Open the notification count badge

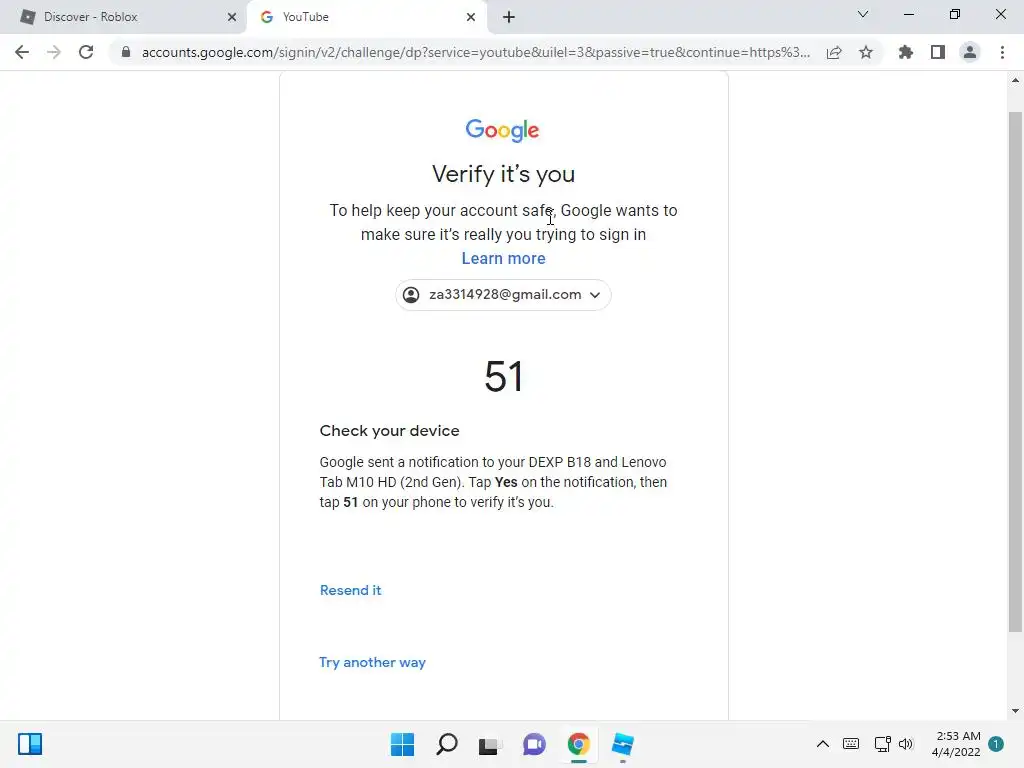[996, 744]
